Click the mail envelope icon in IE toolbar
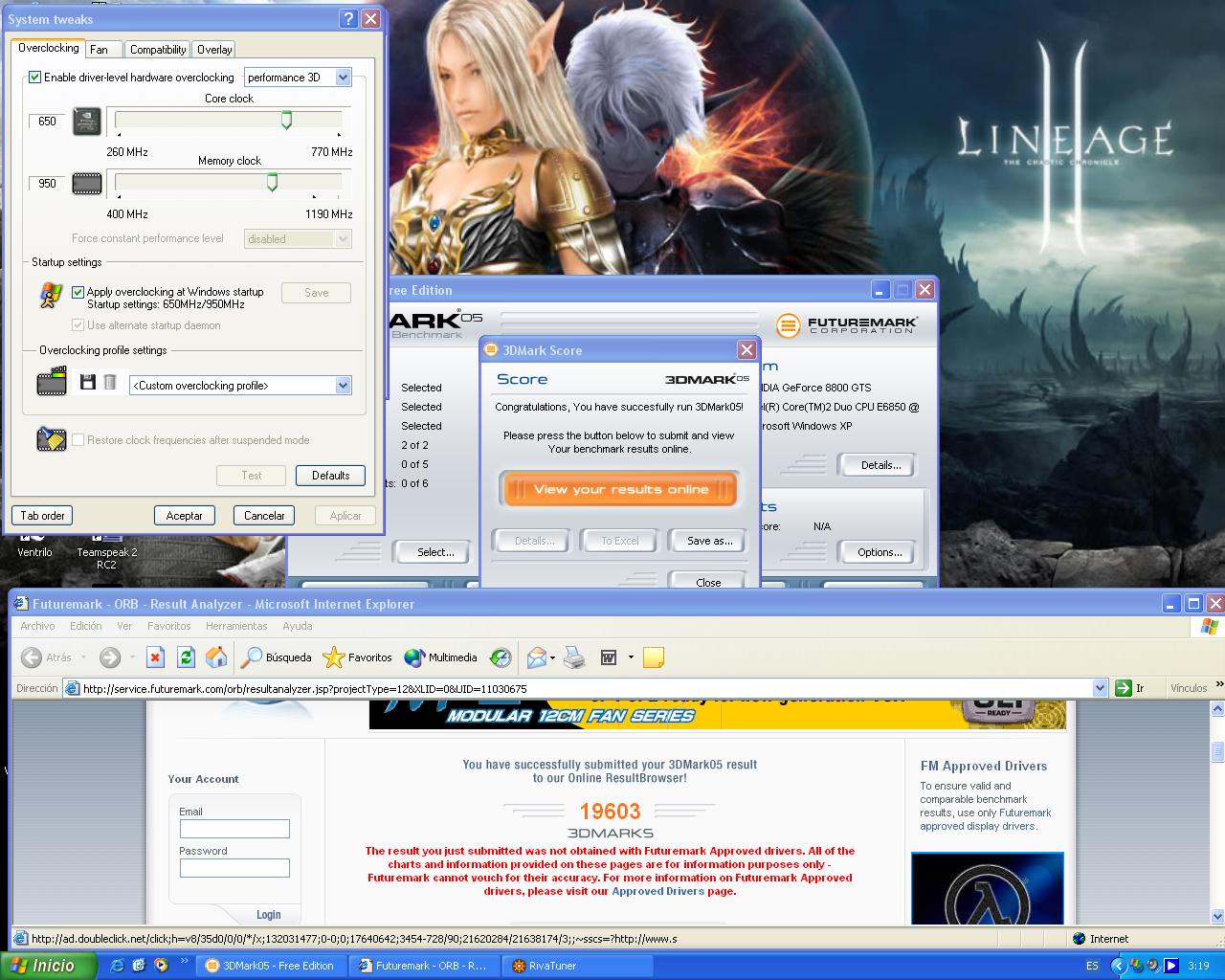The image size is (1225, 980). (x=537, y=657)
